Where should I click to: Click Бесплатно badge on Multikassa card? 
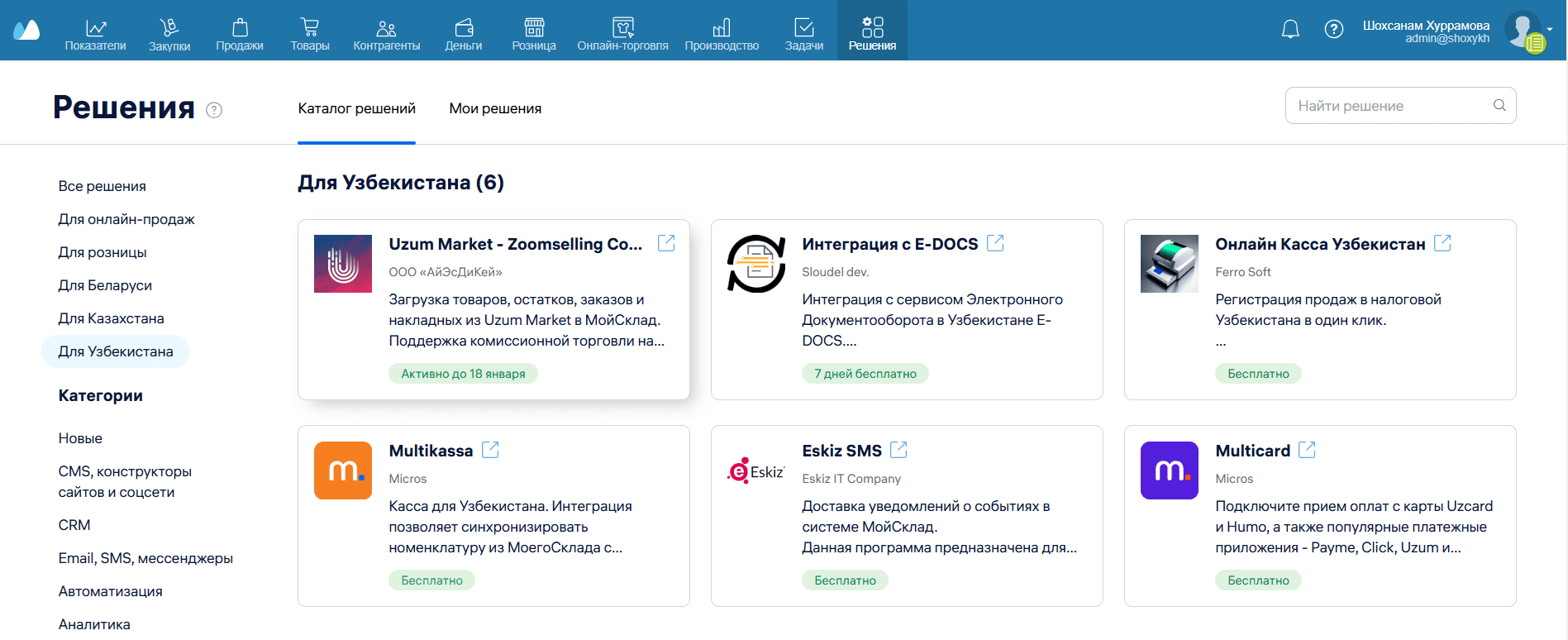click(x=431, y=580)
